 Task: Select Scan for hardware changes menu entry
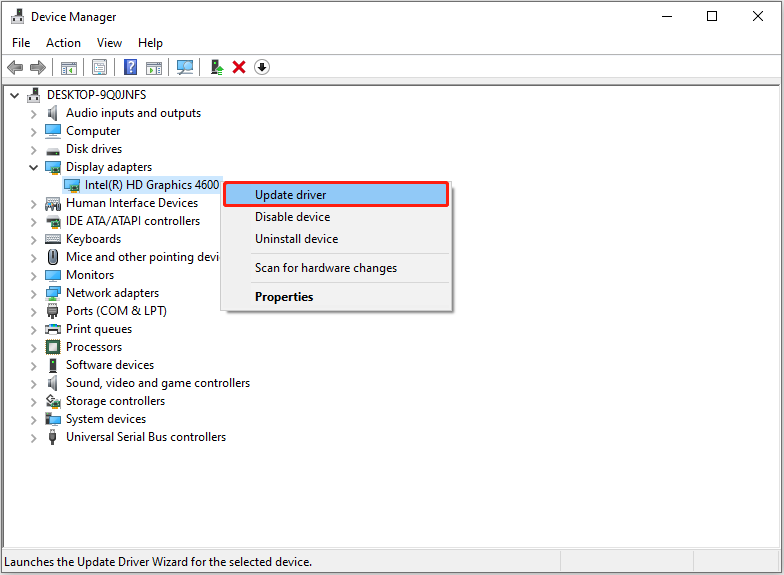pos(336,268)
